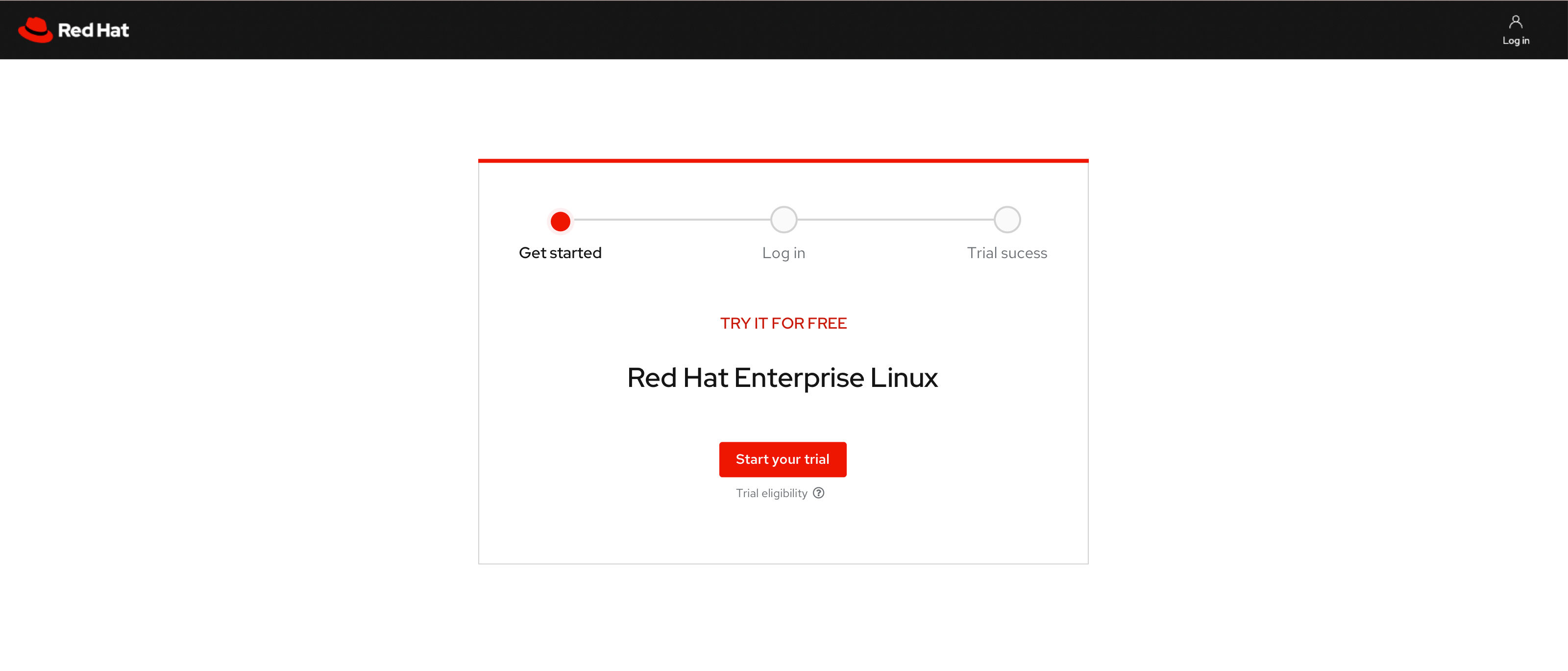Click the Get started step indicator icon
Viewport: 1568px width, 671px height.
559,220
